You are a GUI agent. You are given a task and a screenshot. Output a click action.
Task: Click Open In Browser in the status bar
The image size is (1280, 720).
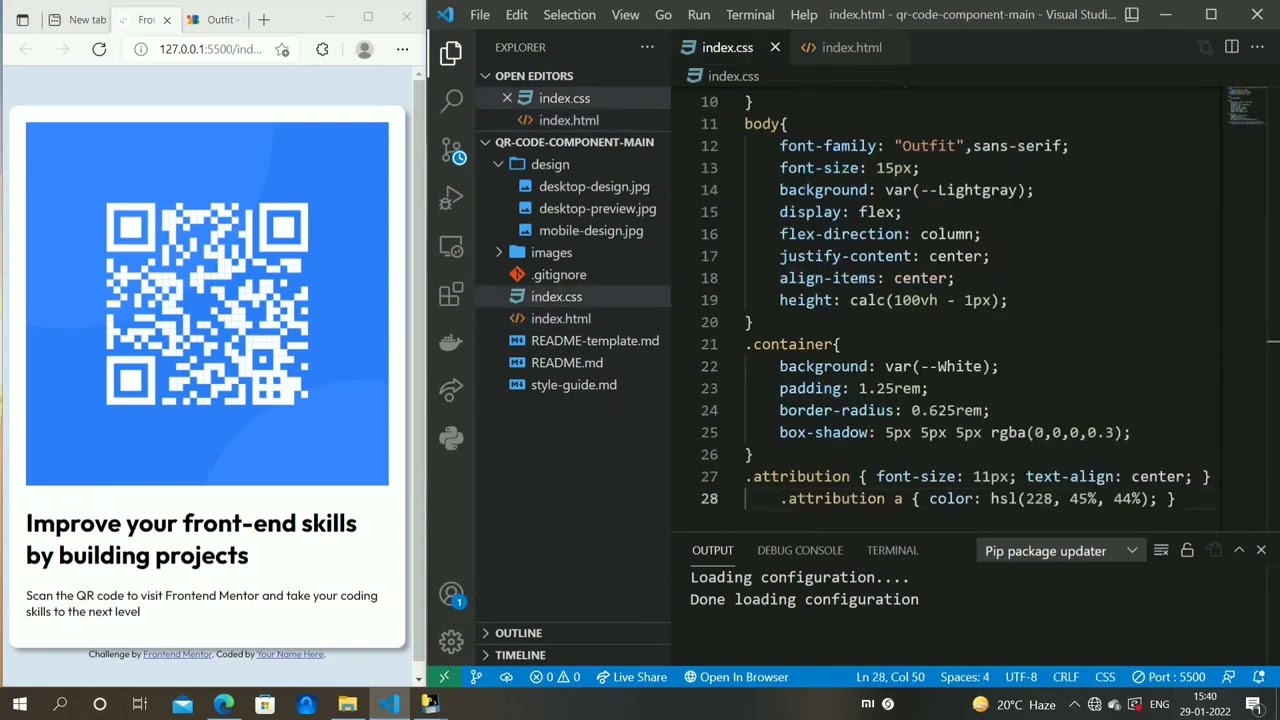click(736, 677)
